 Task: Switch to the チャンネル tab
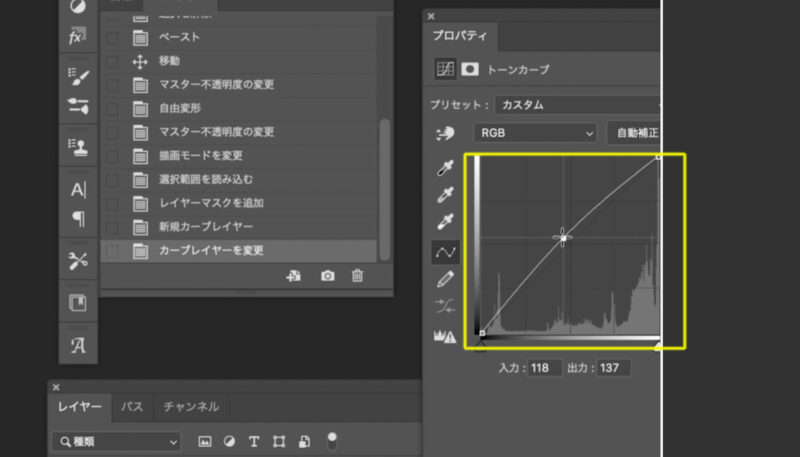pos(191,407)
